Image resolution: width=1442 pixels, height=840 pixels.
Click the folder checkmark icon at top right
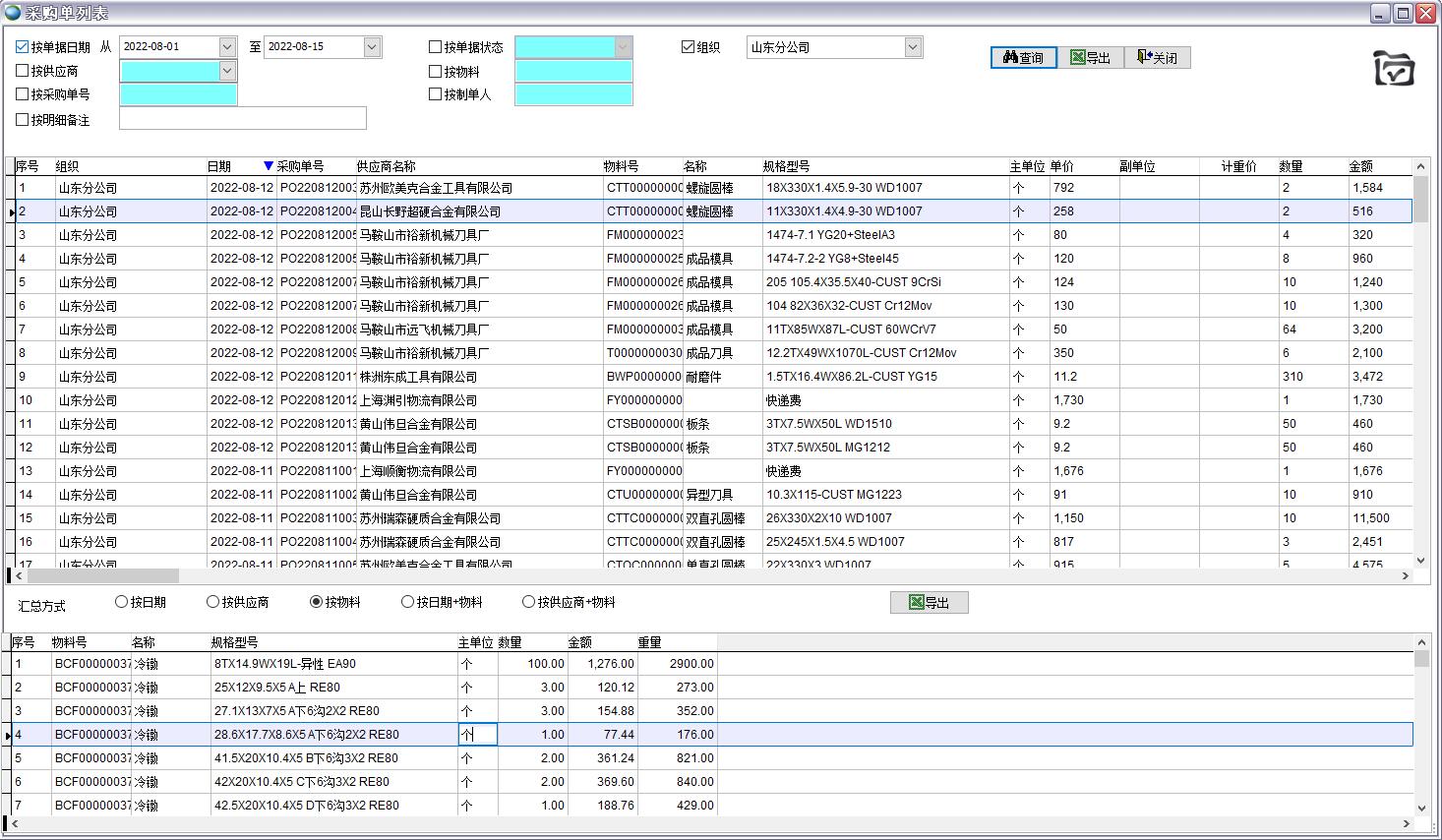pos(1394,69)
